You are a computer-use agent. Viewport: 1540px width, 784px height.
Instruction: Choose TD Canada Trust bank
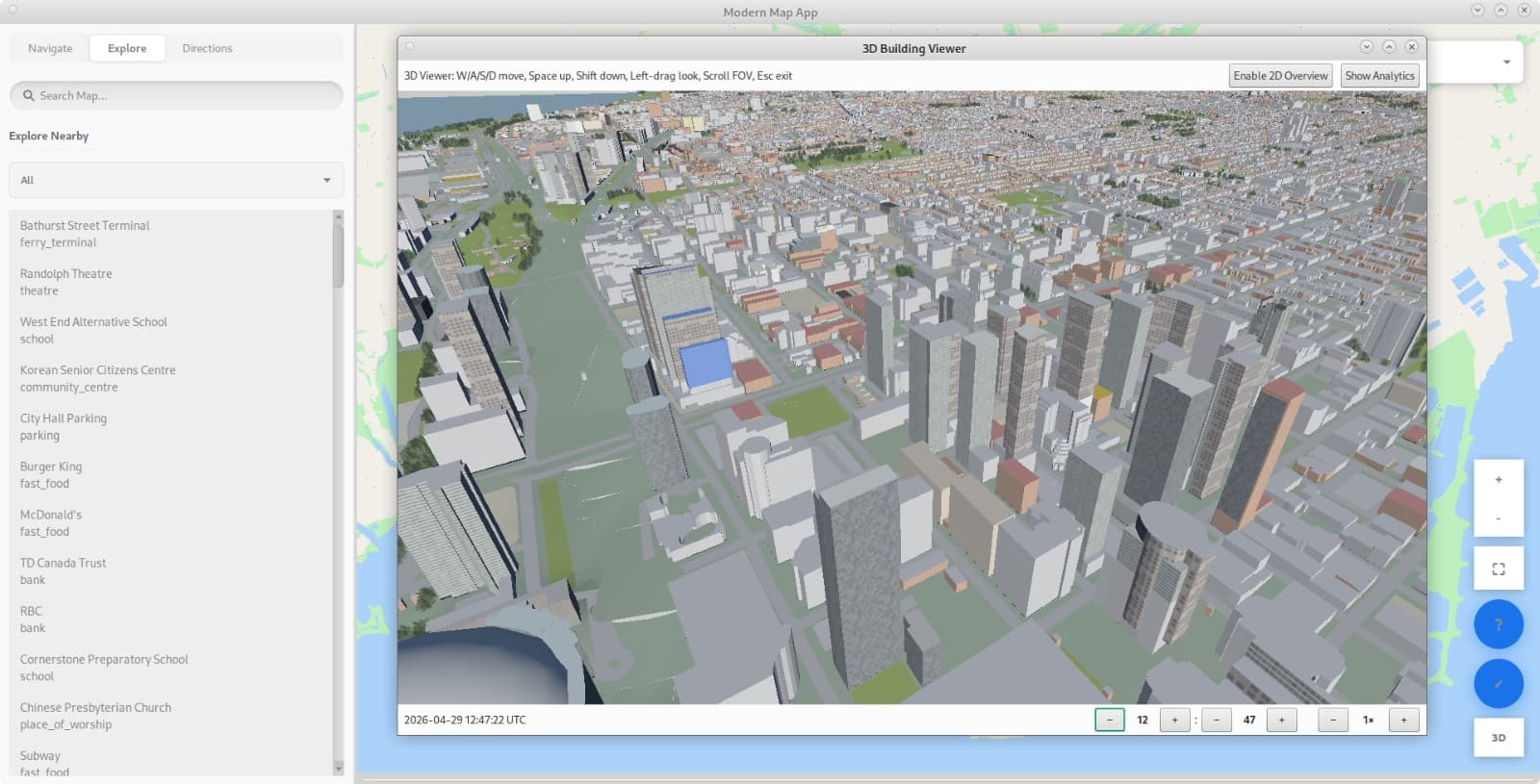(x=171, y=571)
